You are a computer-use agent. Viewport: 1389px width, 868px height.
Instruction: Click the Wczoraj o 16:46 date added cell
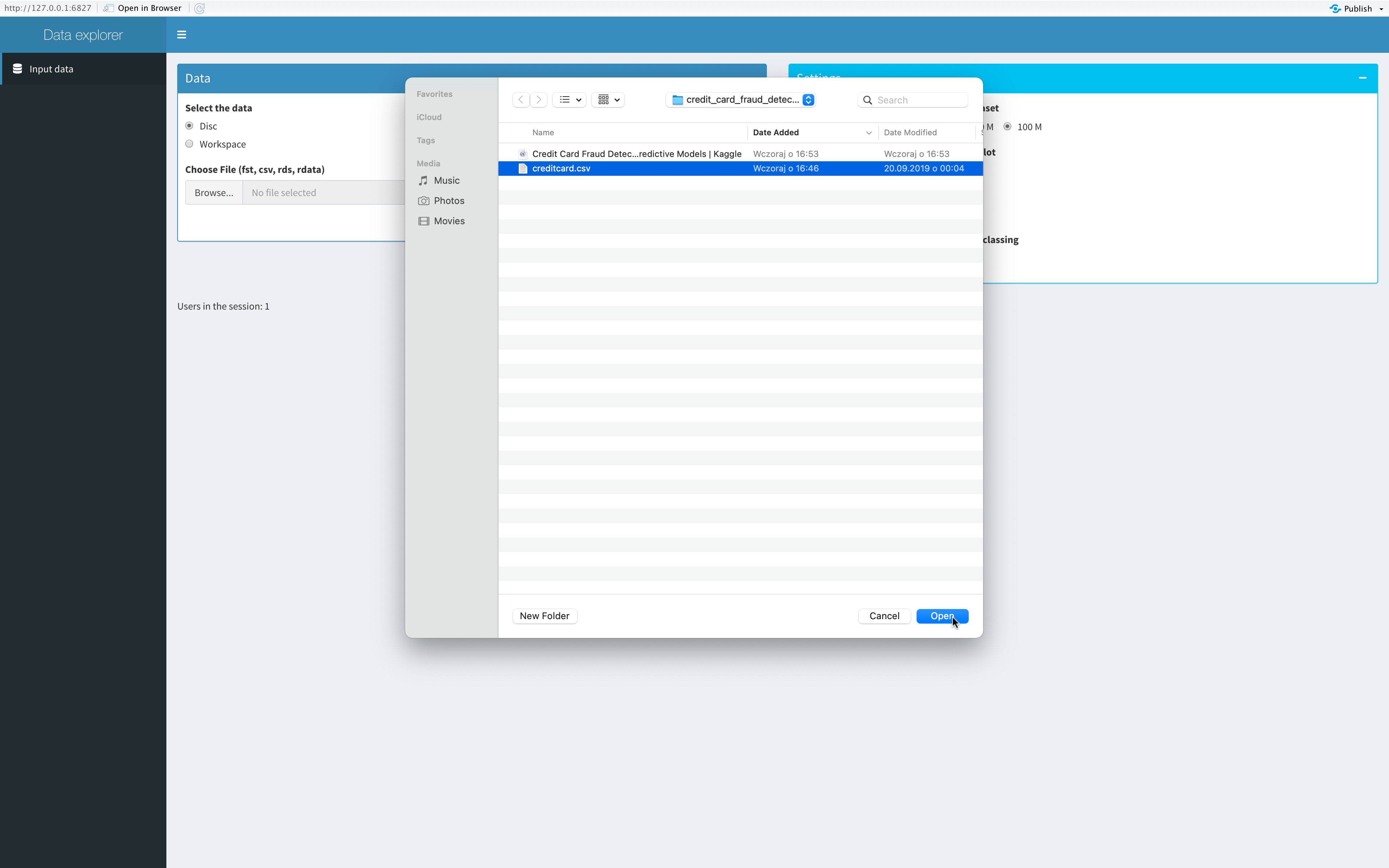pyautogui.click(x=786, y=168)
